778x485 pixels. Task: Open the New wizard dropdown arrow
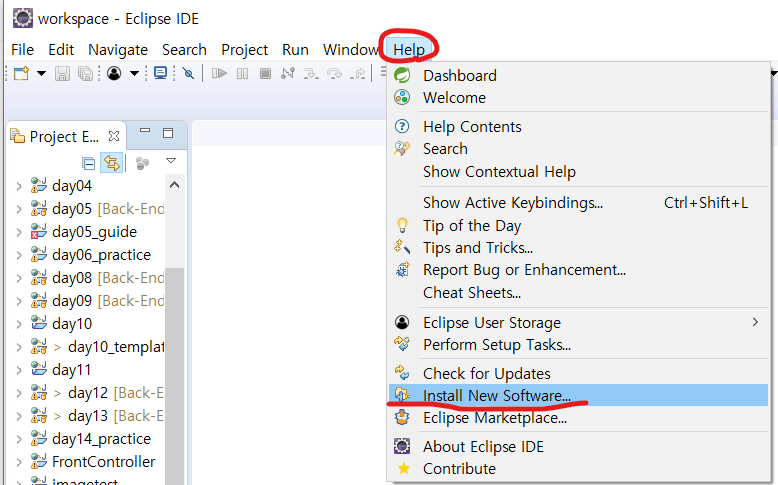(42, 74)
